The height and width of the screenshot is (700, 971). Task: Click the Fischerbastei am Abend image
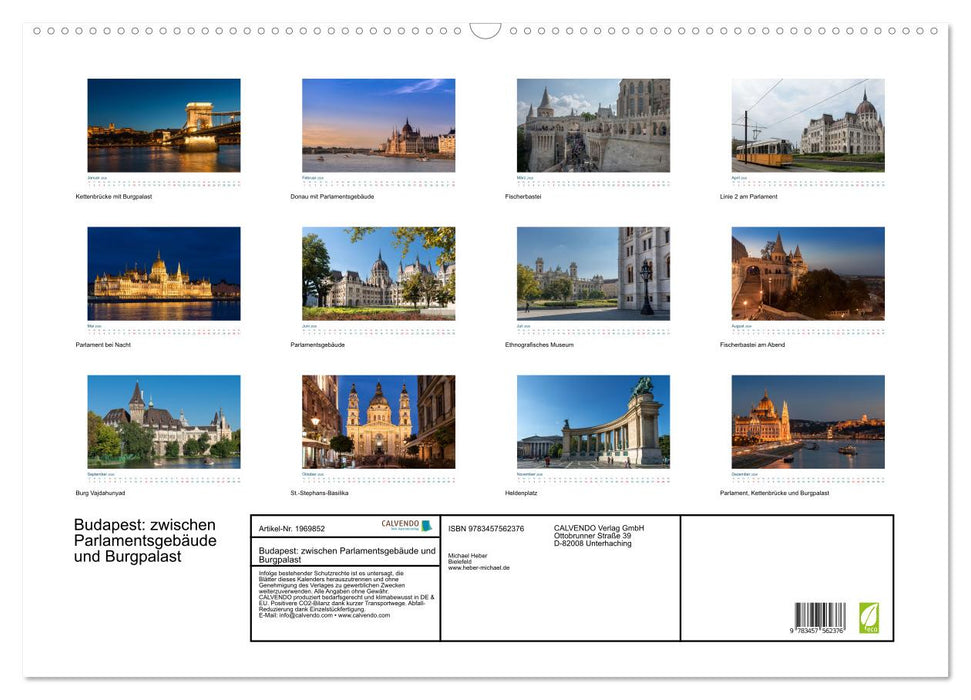[807, 272]
